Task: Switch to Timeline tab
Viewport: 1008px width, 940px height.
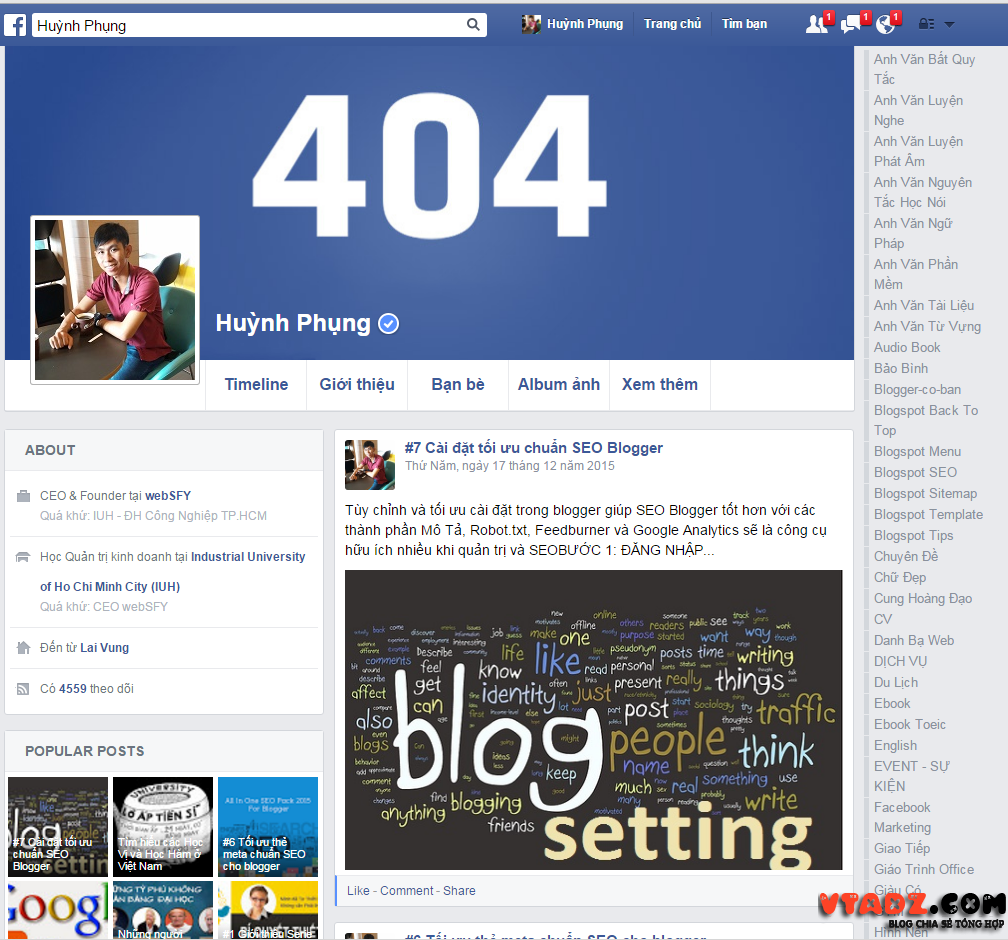Action: pos(256,384)
